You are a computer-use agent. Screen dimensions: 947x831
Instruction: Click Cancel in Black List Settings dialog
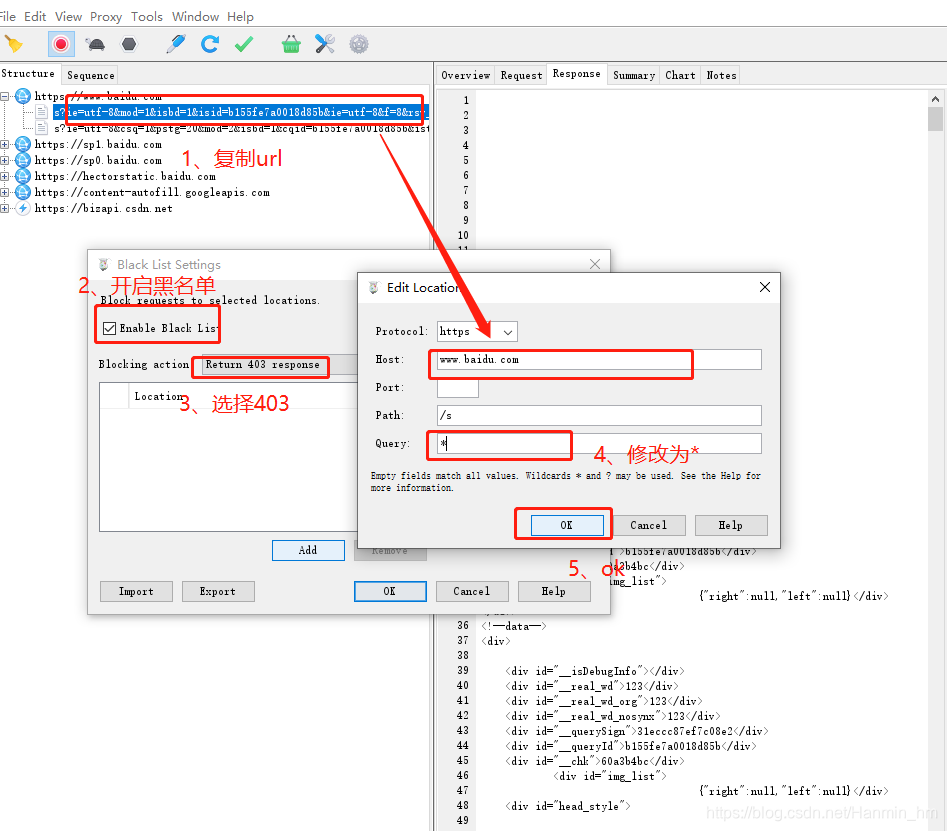click(x=472, y=592)
